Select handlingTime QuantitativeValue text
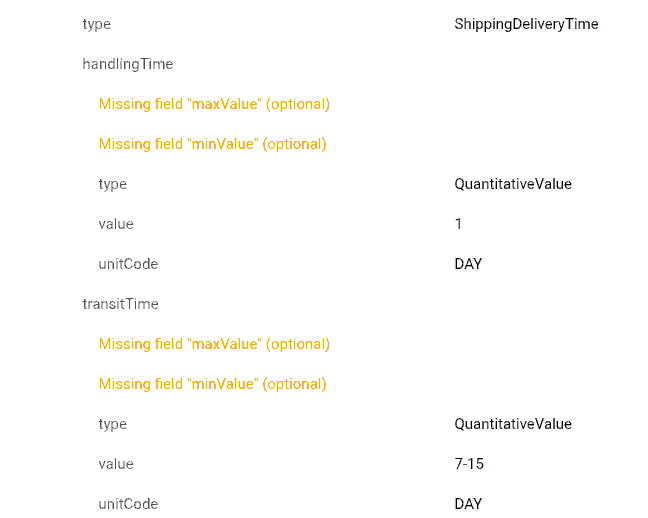The width and height of the screenshot is (648, 518). [x=513, y=184]
